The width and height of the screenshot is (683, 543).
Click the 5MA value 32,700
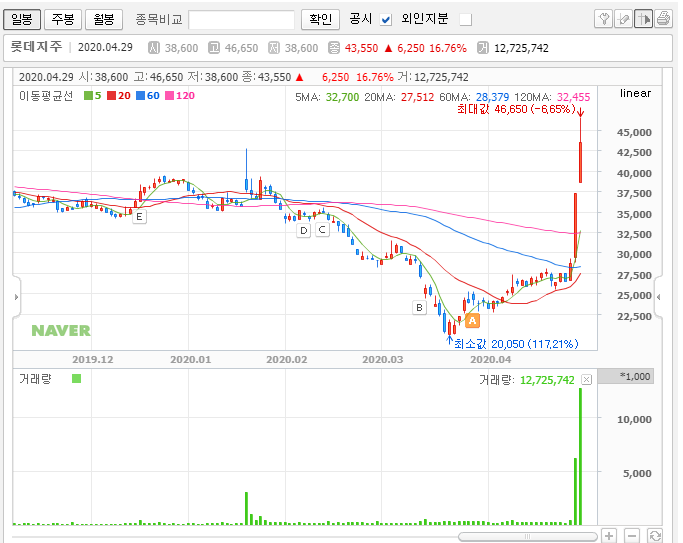pyautogui.click(x=342, y=97)
